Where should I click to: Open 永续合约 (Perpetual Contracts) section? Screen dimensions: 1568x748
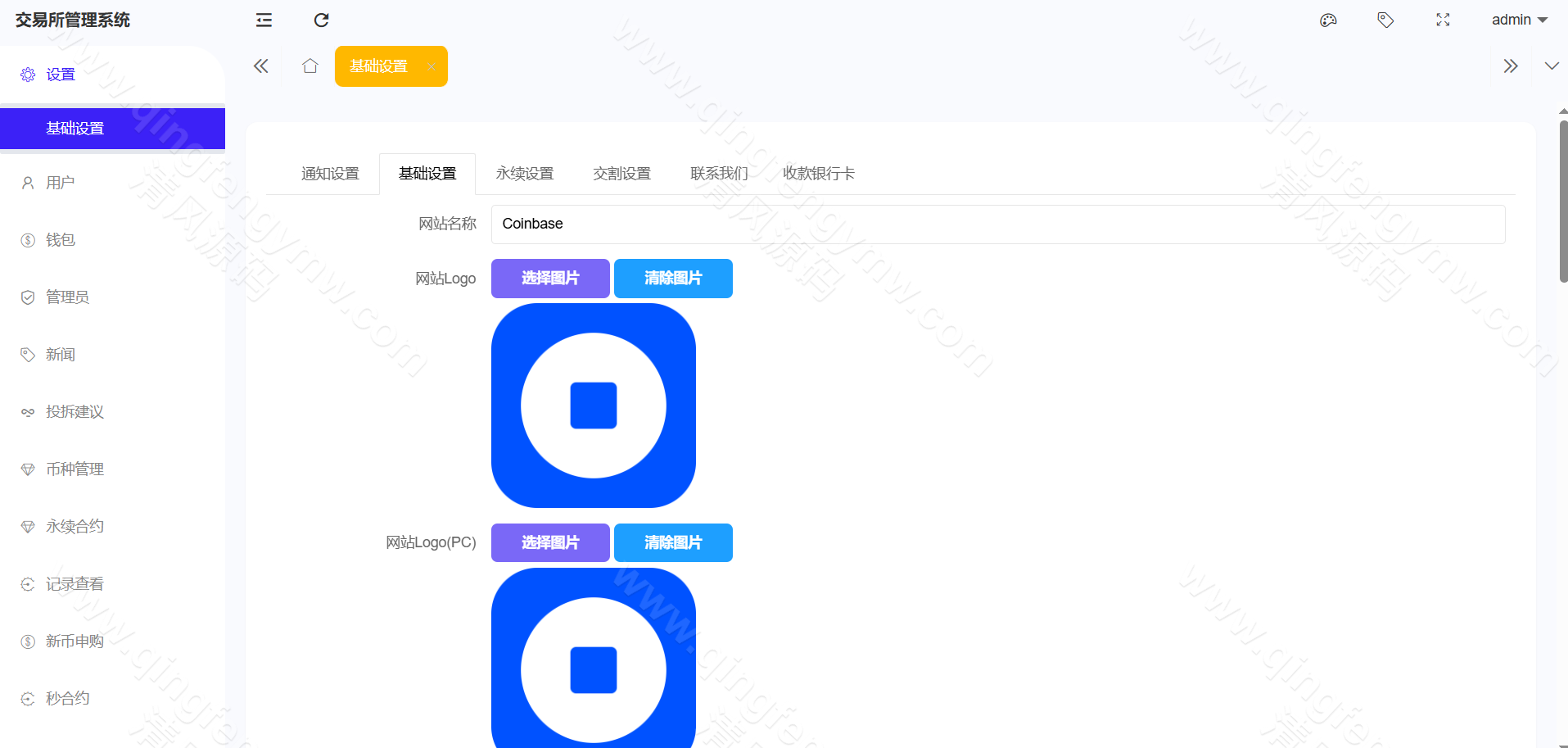click(75, 526)
